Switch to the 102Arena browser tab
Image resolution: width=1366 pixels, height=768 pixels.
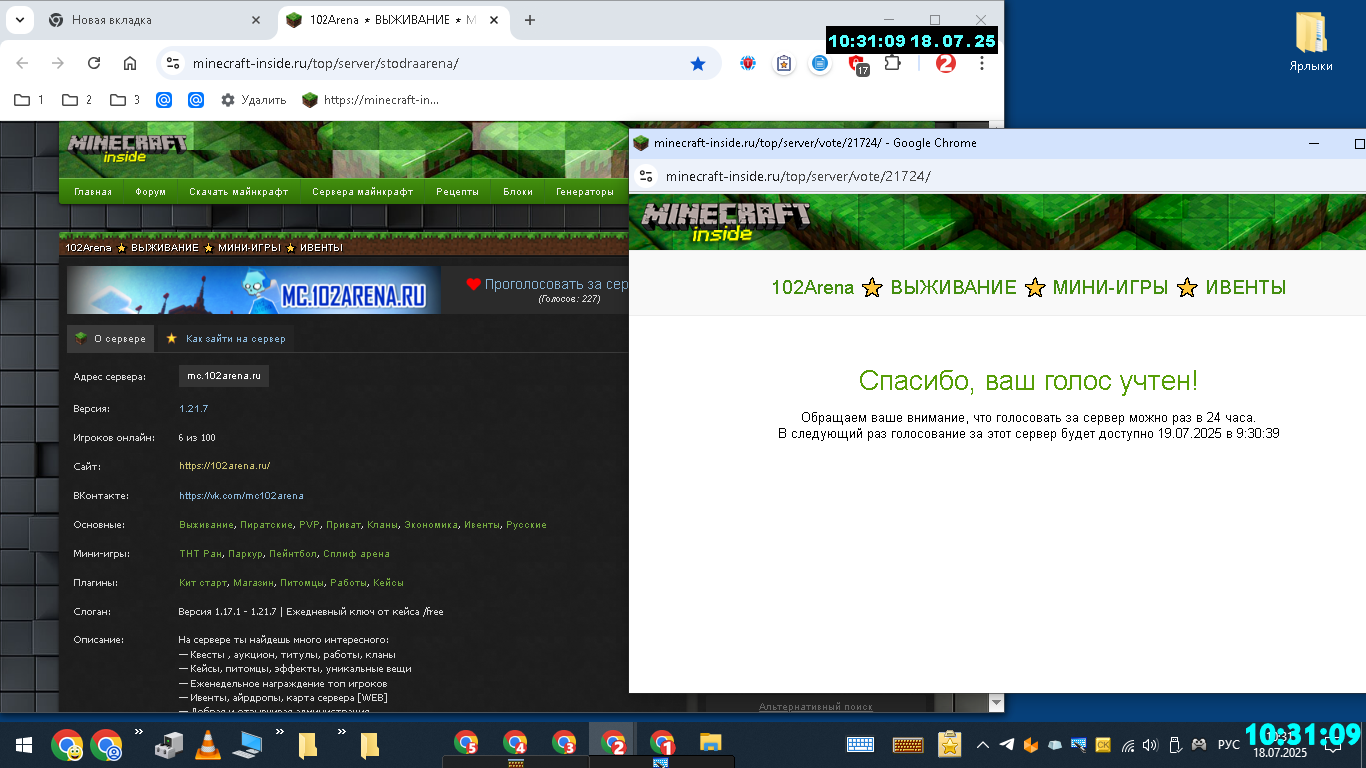(393, 20)
